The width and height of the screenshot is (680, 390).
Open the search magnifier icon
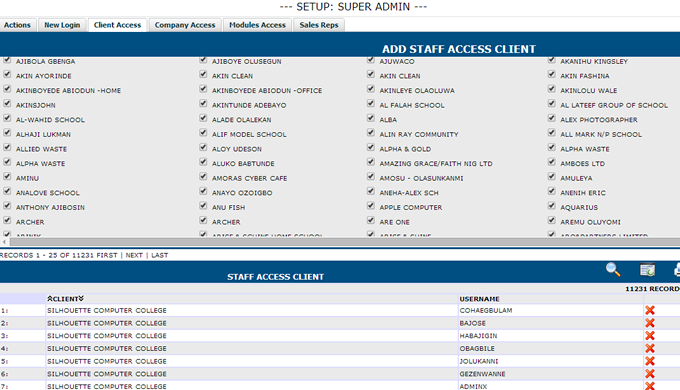[x=613, y=269]
